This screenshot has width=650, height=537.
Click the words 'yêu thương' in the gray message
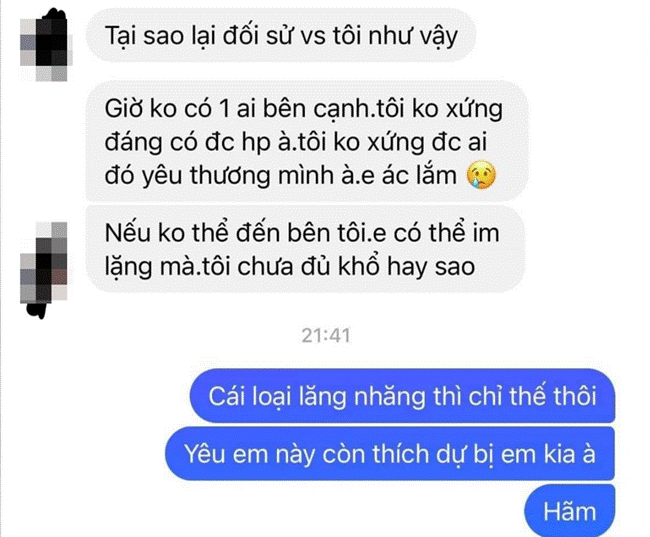[207, 175]
